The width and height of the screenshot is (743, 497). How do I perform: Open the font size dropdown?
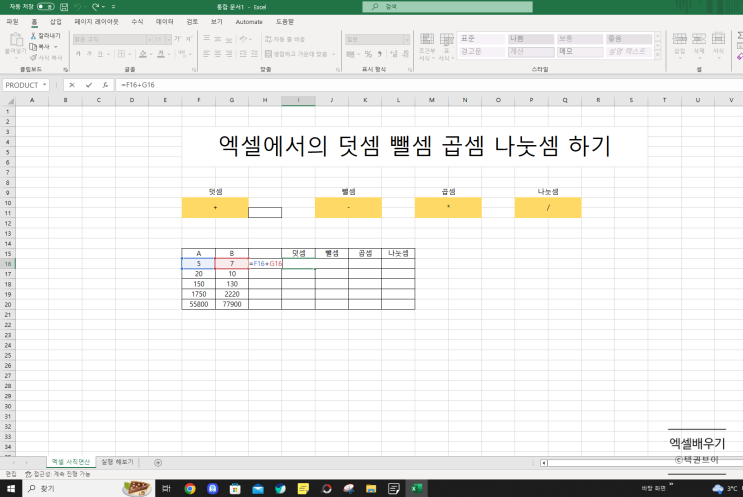[x=168, y=39]
